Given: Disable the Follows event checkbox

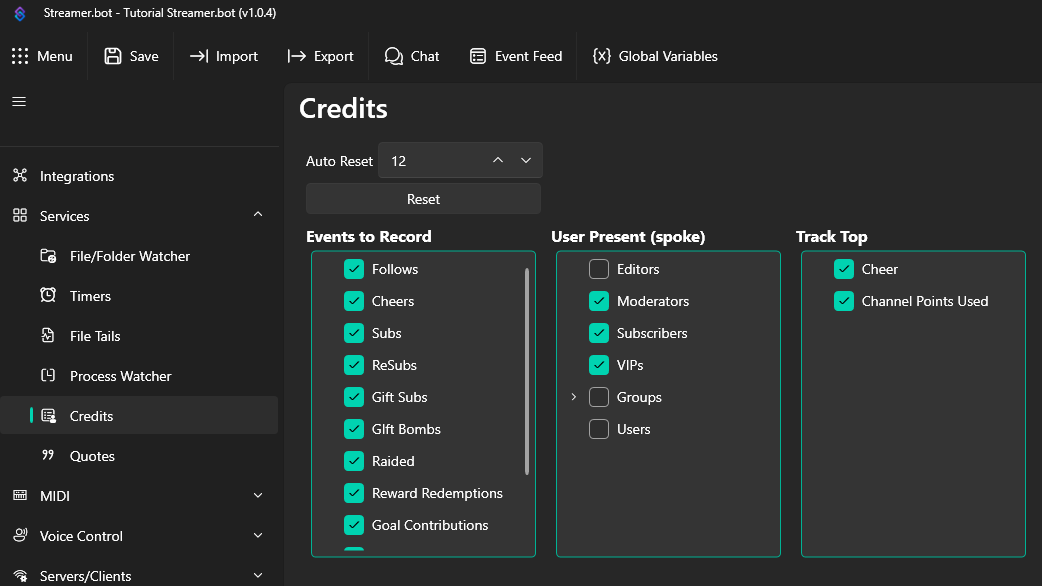Looking at the screenshot, I should coord(354,269).
